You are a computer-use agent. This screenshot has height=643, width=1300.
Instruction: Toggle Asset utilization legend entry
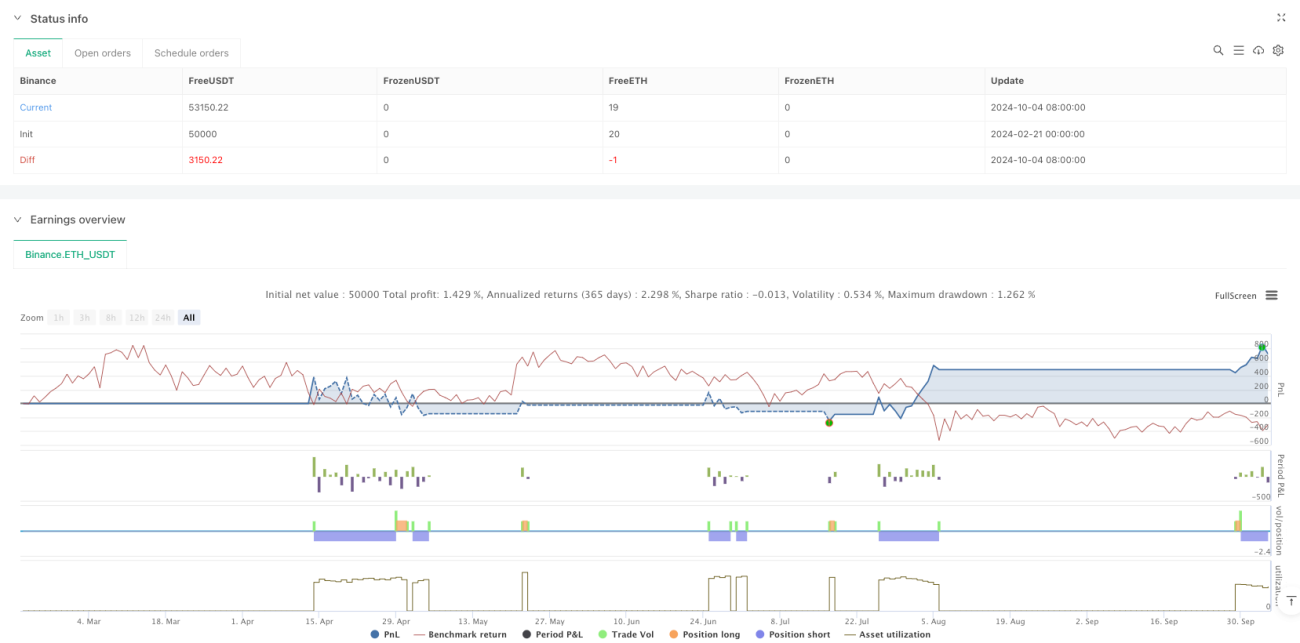pyautogui.click(x=888, y=634)
